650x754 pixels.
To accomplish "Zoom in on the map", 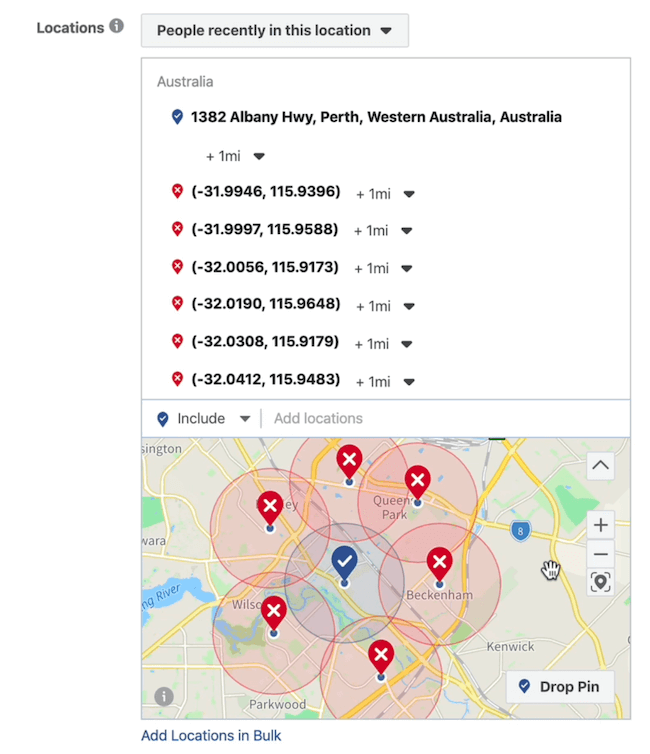I will click(600, 525).
